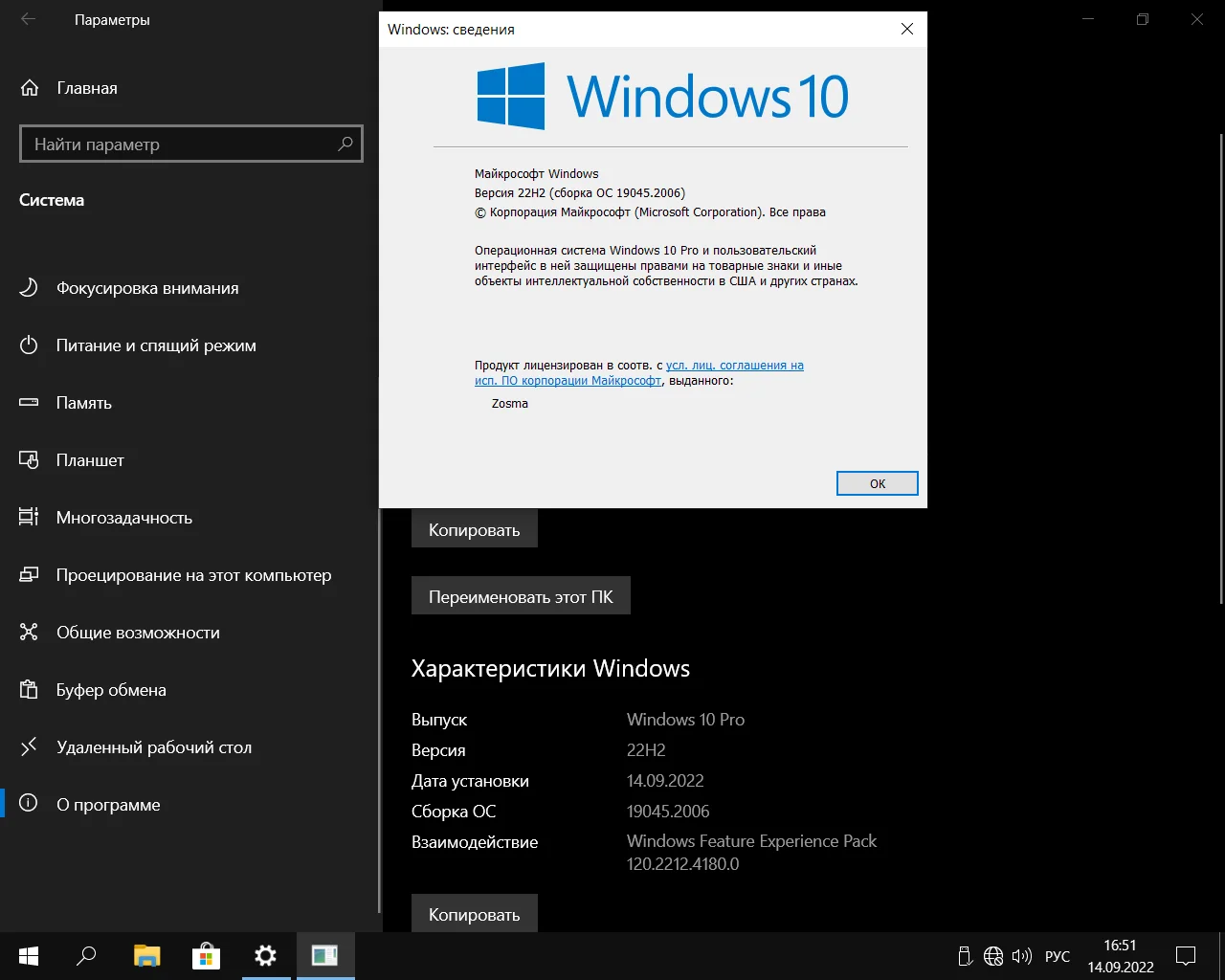This screenshot has width=1225, height=980.
Task: Select О программе in the sidebar
Action: [x=108, y=805]
